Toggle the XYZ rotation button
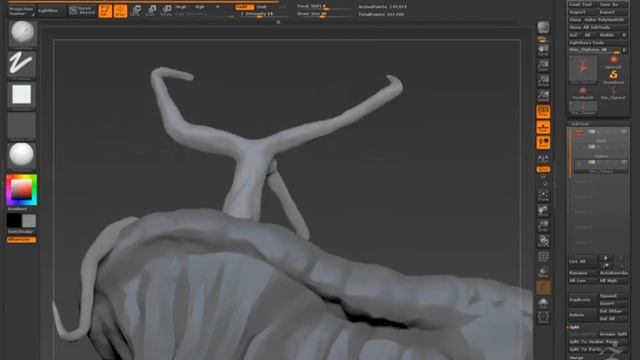Viewport: 640px width, 360px height. [543, 169]
